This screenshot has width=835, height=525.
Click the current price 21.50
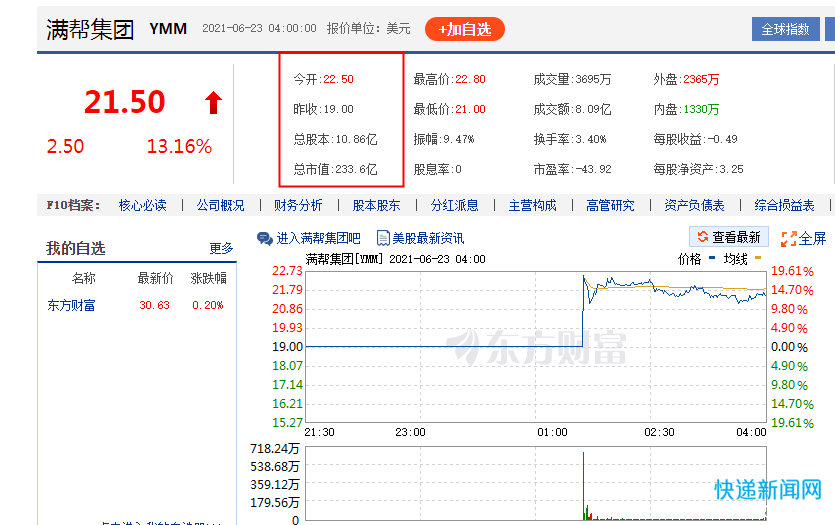coord(125,102)
